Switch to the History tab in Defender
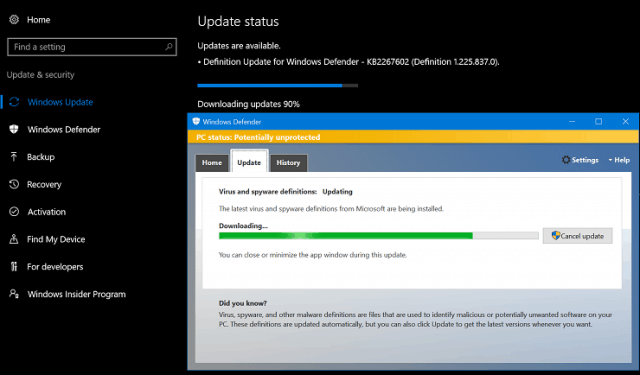The width and height of the screenshot is (640, 375). coord(288,163)
